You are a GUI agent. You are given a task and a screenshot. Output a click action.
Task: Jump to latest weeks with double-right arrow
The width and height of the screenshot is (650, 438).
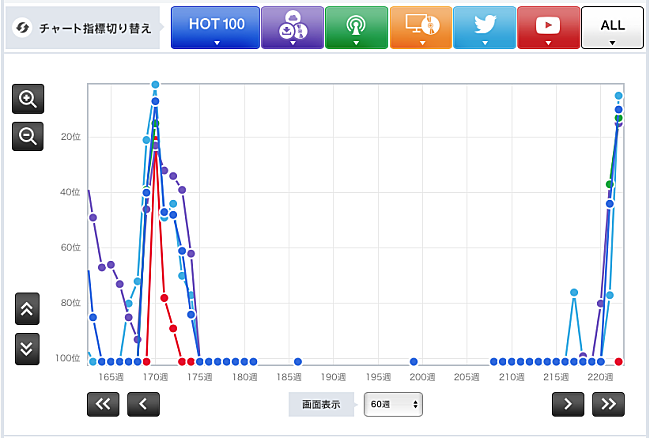(608, 403)
